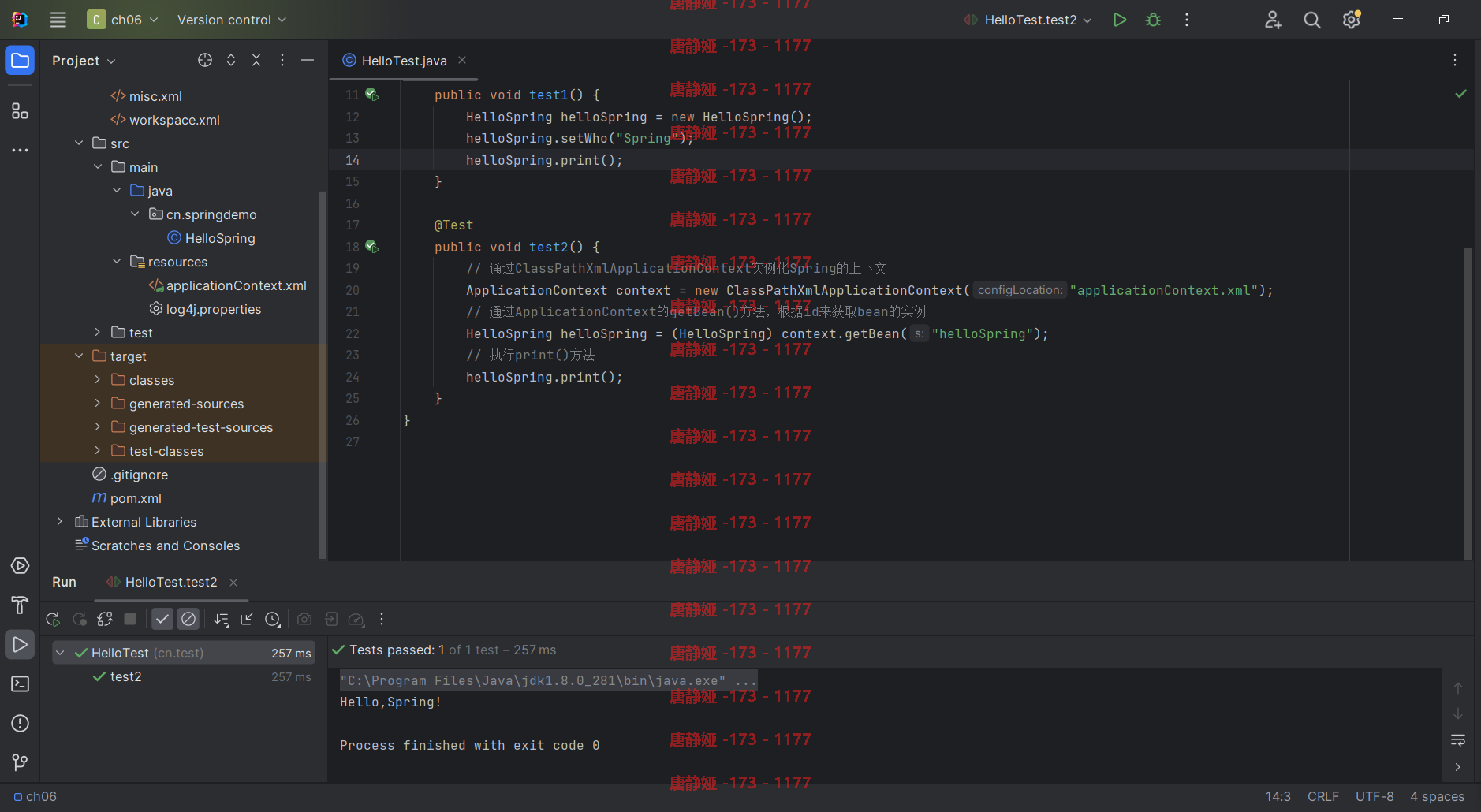Sort test results
This screenshot has height=812, width=1481.
tap(222, 620)
